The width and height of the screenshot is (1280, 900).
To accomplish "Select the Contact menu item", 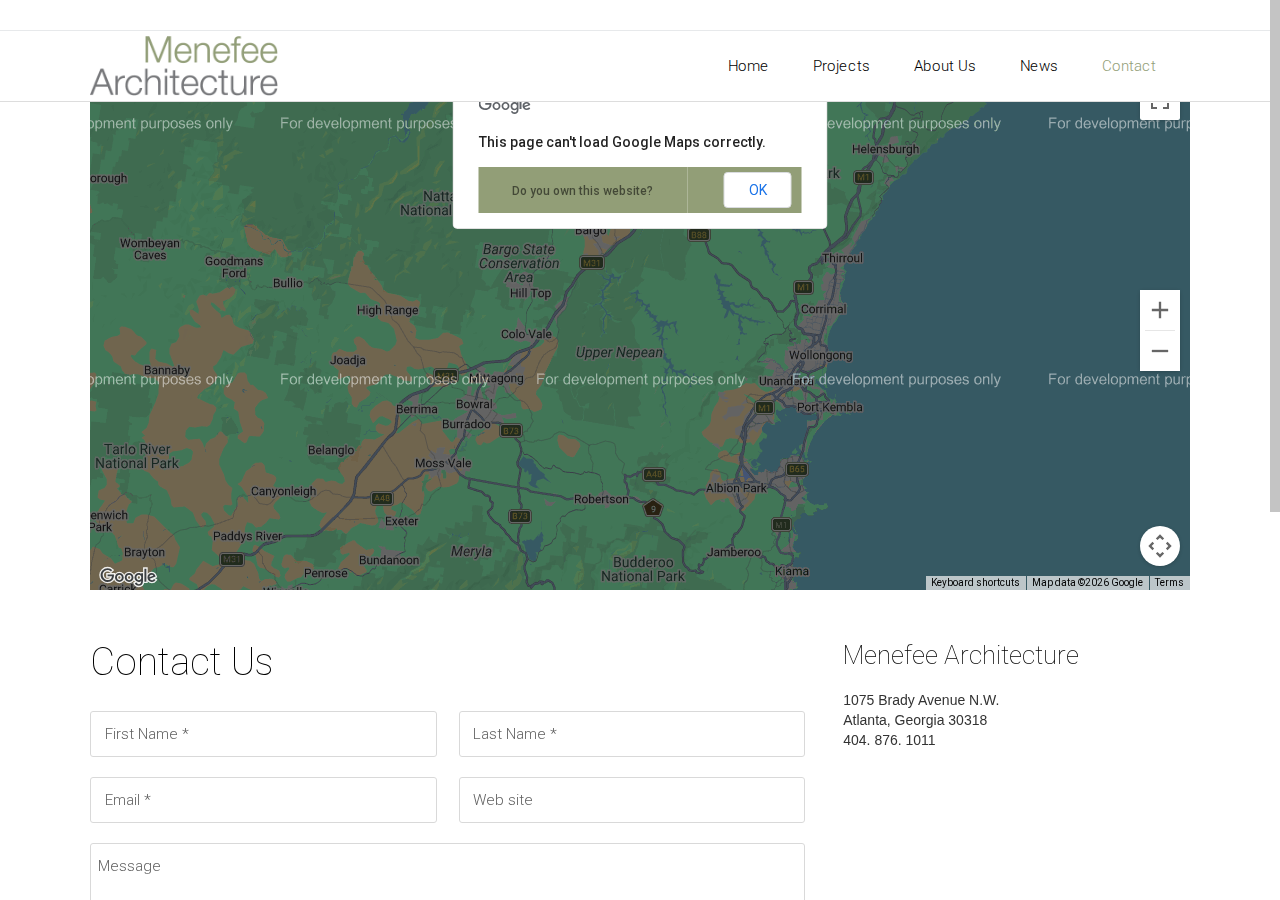I will tap(1129, 66).
